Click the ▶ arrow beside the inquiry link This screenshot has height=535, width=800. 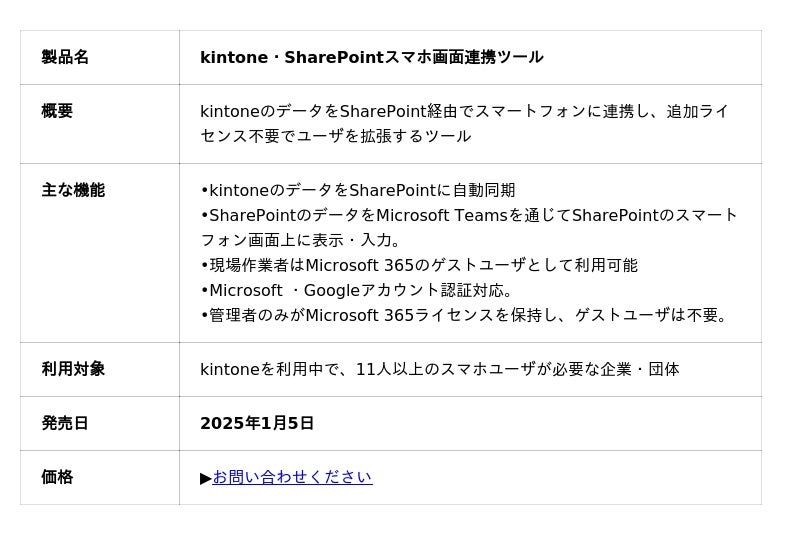click(x=206, y=478)
